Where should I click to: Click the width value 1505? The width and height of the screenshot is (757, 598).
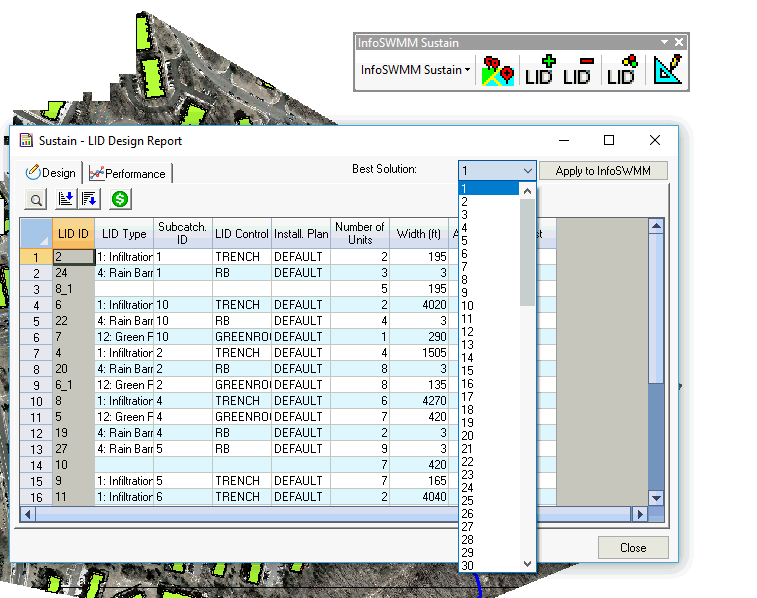(419, 353)
